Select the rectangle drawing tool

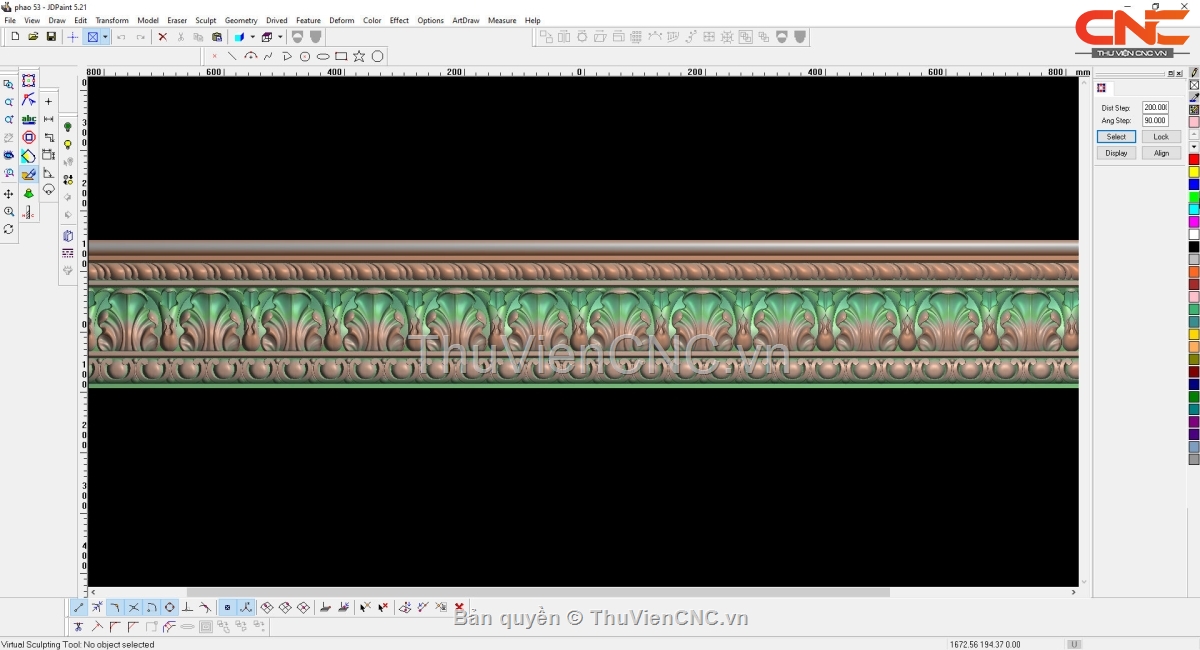341,56
